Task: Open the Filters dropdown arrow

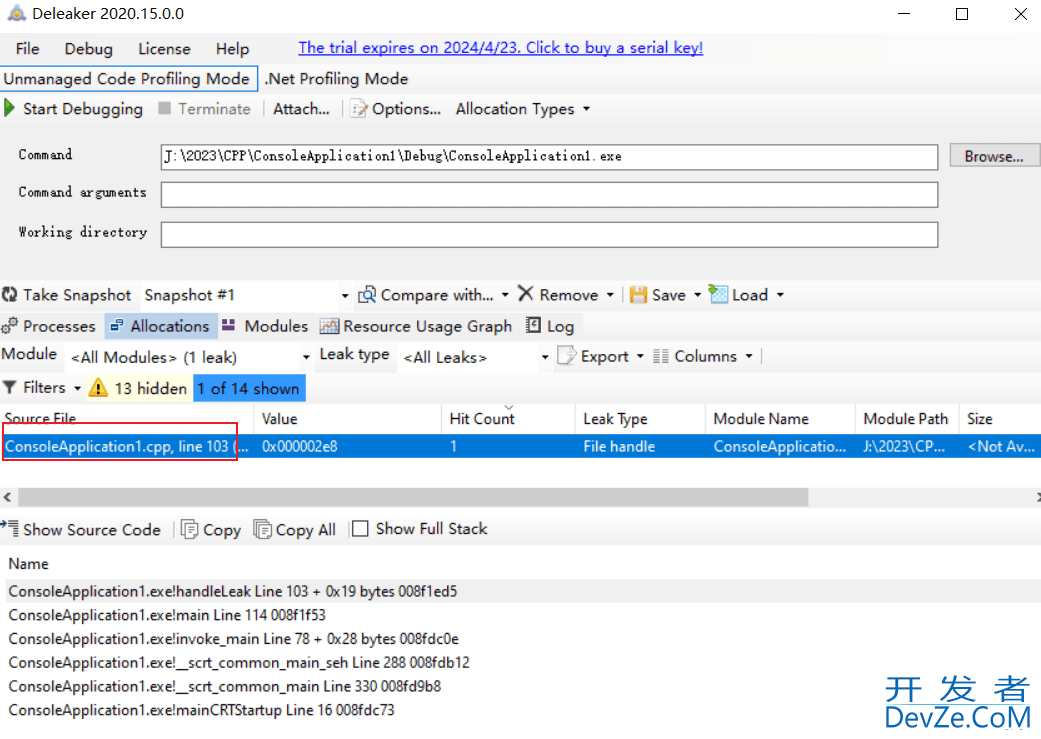Action: coord(78,388)
